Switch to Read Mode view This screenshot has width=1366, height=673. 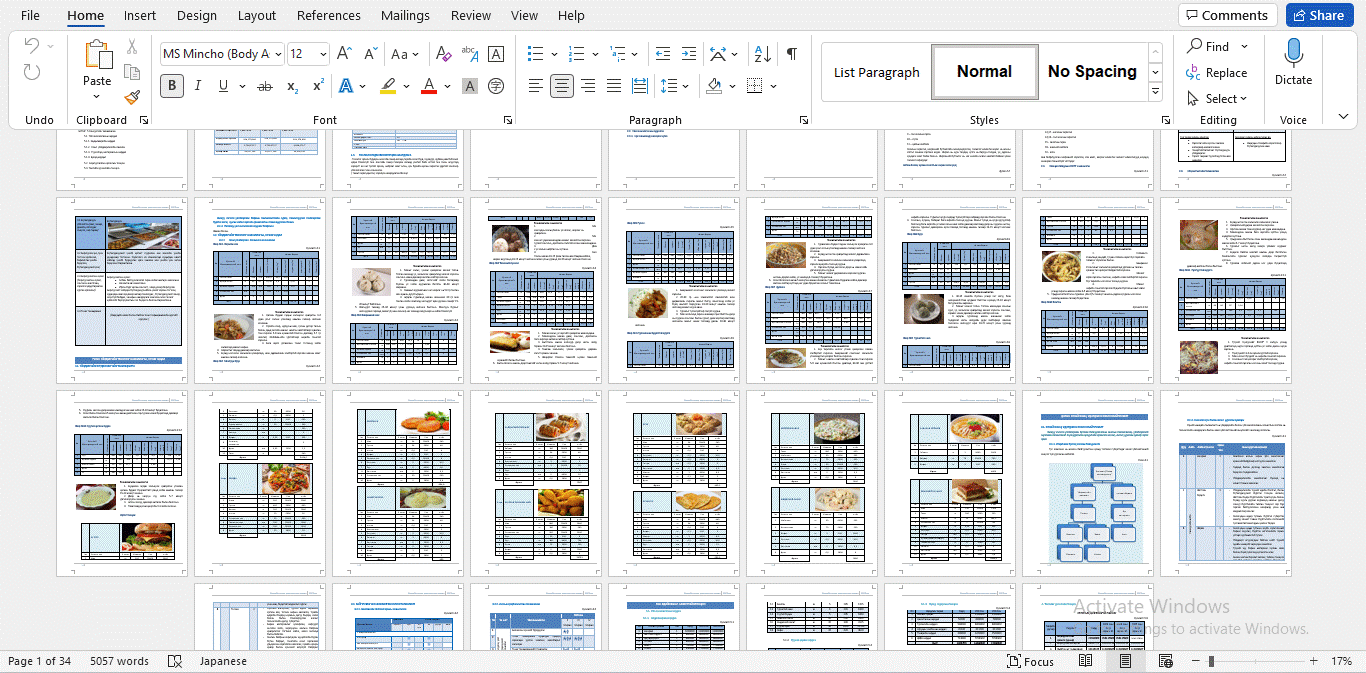tap(1086, 661)
